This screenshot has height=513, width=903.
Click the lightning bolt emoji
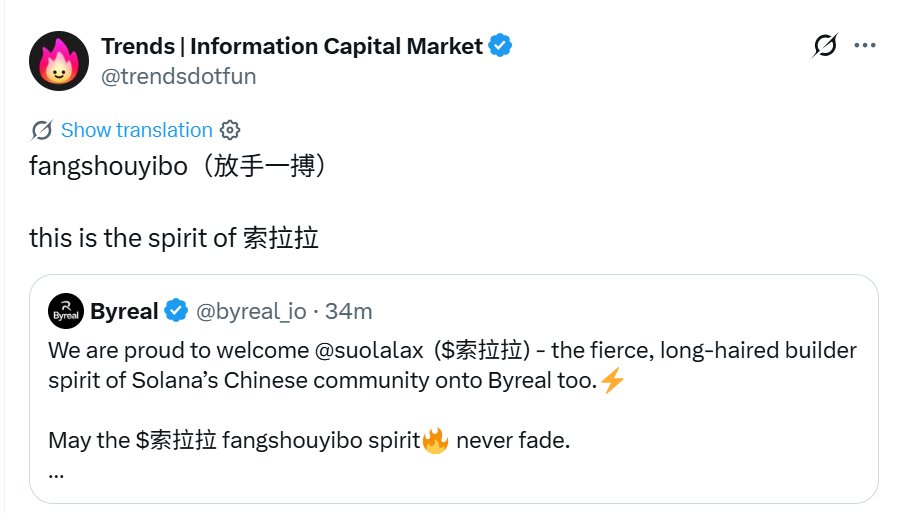613,381
